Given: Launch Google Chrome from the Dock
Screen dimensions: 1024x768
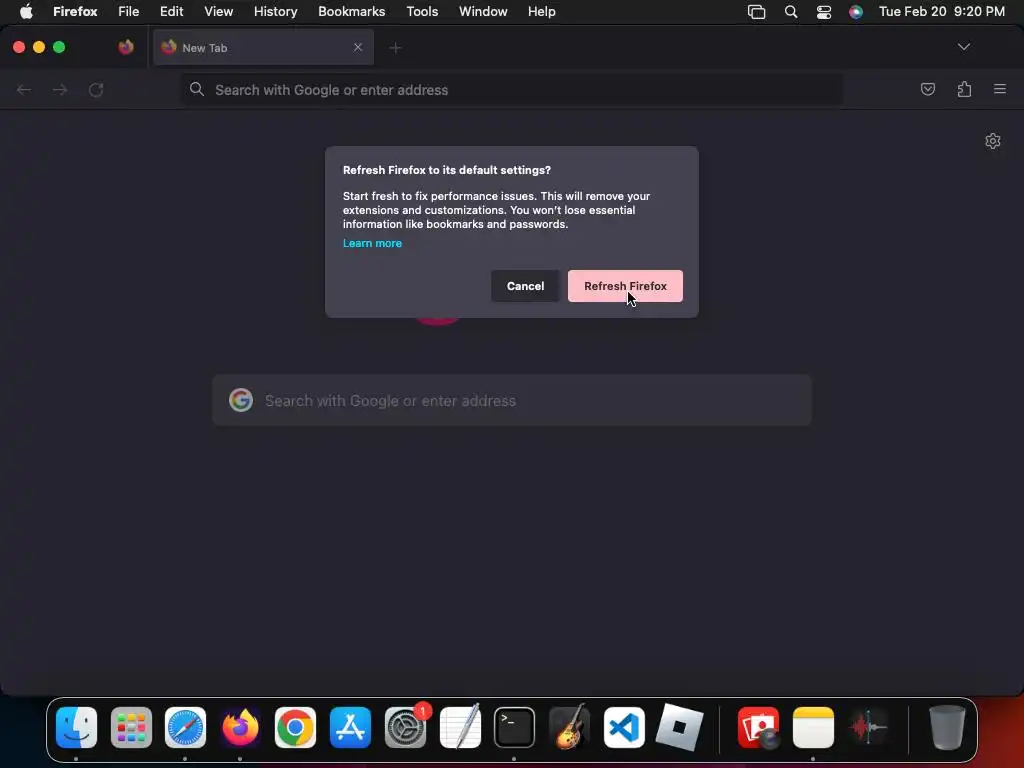Looking at the screenshot, I should point(295,728).
